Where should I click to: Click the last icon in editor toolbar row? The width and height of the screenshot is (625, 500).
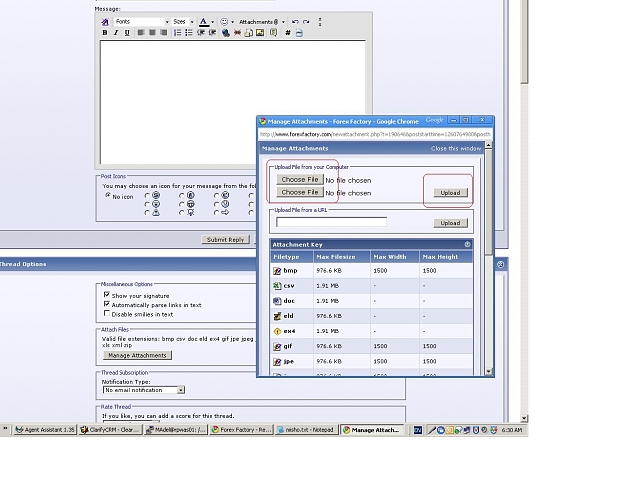click(x=299, y=33)
